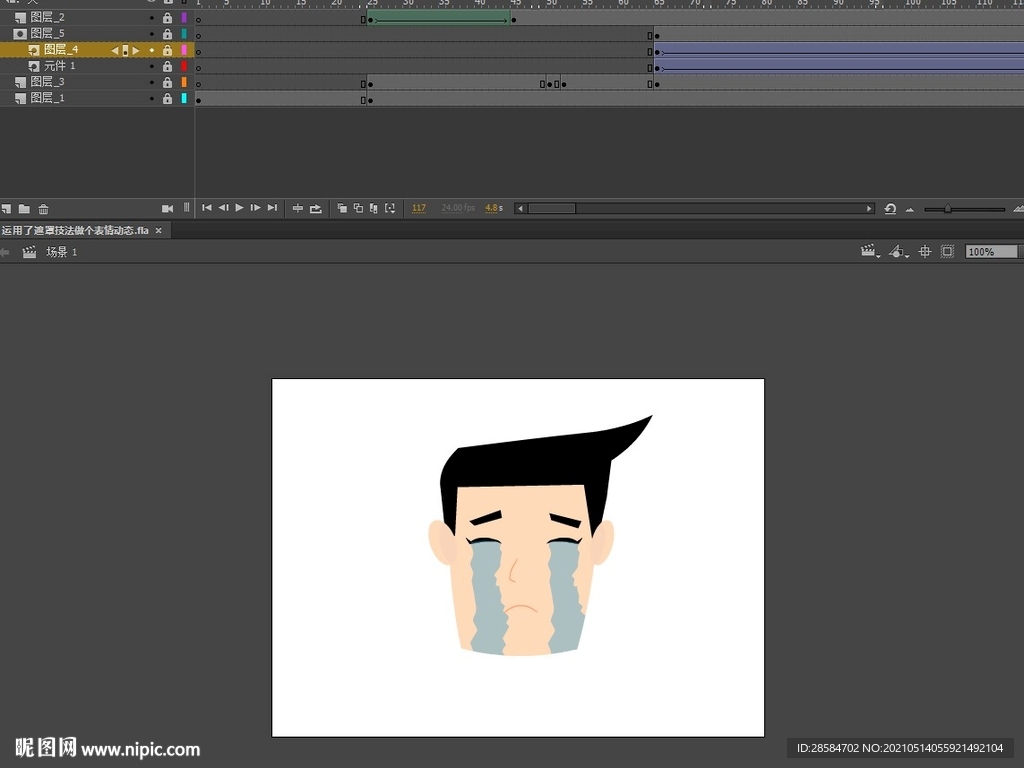Viewport: 1024px width, 768px height.
Task: Unlock layer 图层_1
Action: (167, 99)
